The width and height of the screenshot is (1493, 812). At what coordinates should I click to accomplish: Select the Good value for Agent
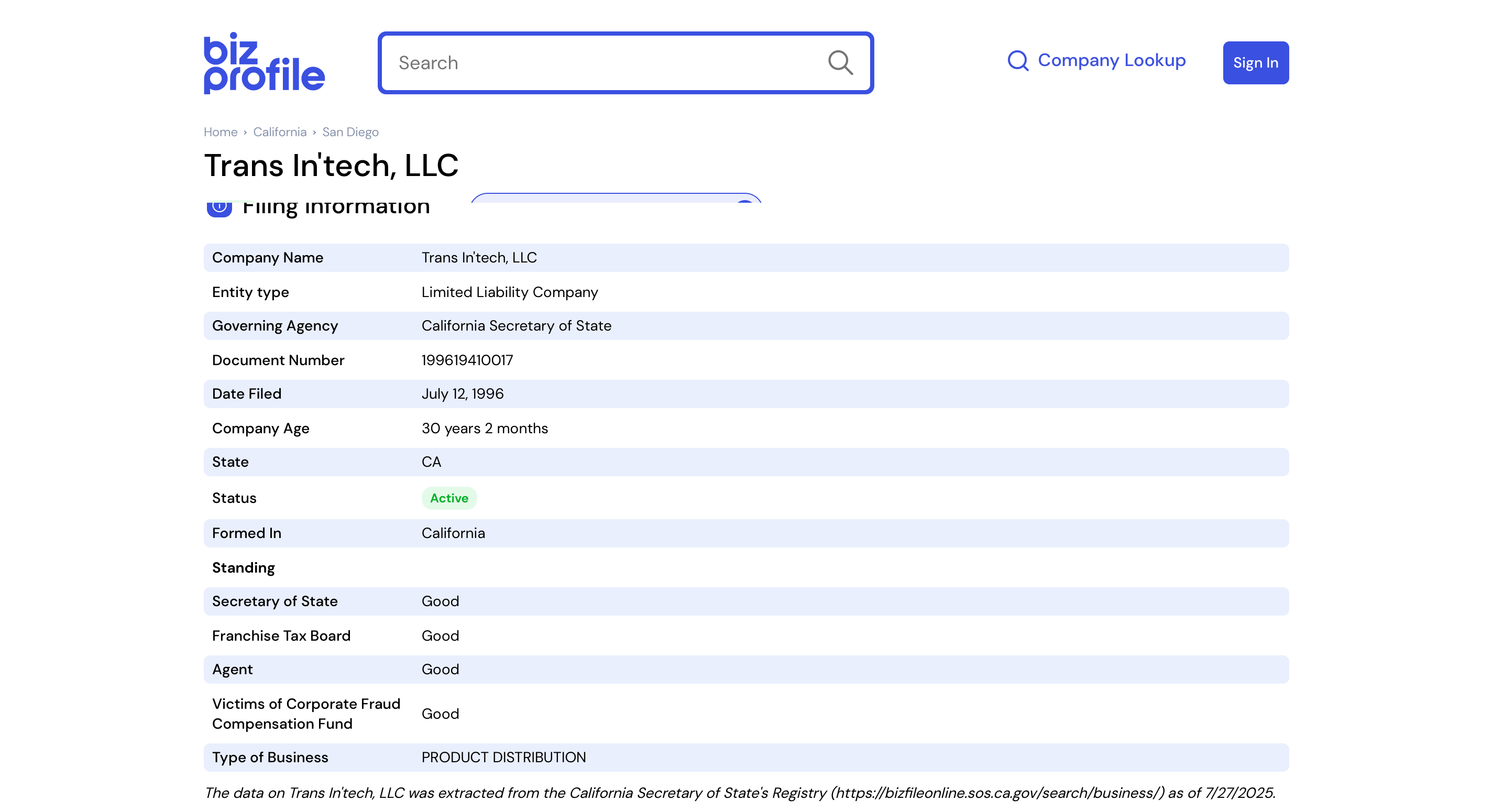440,670
